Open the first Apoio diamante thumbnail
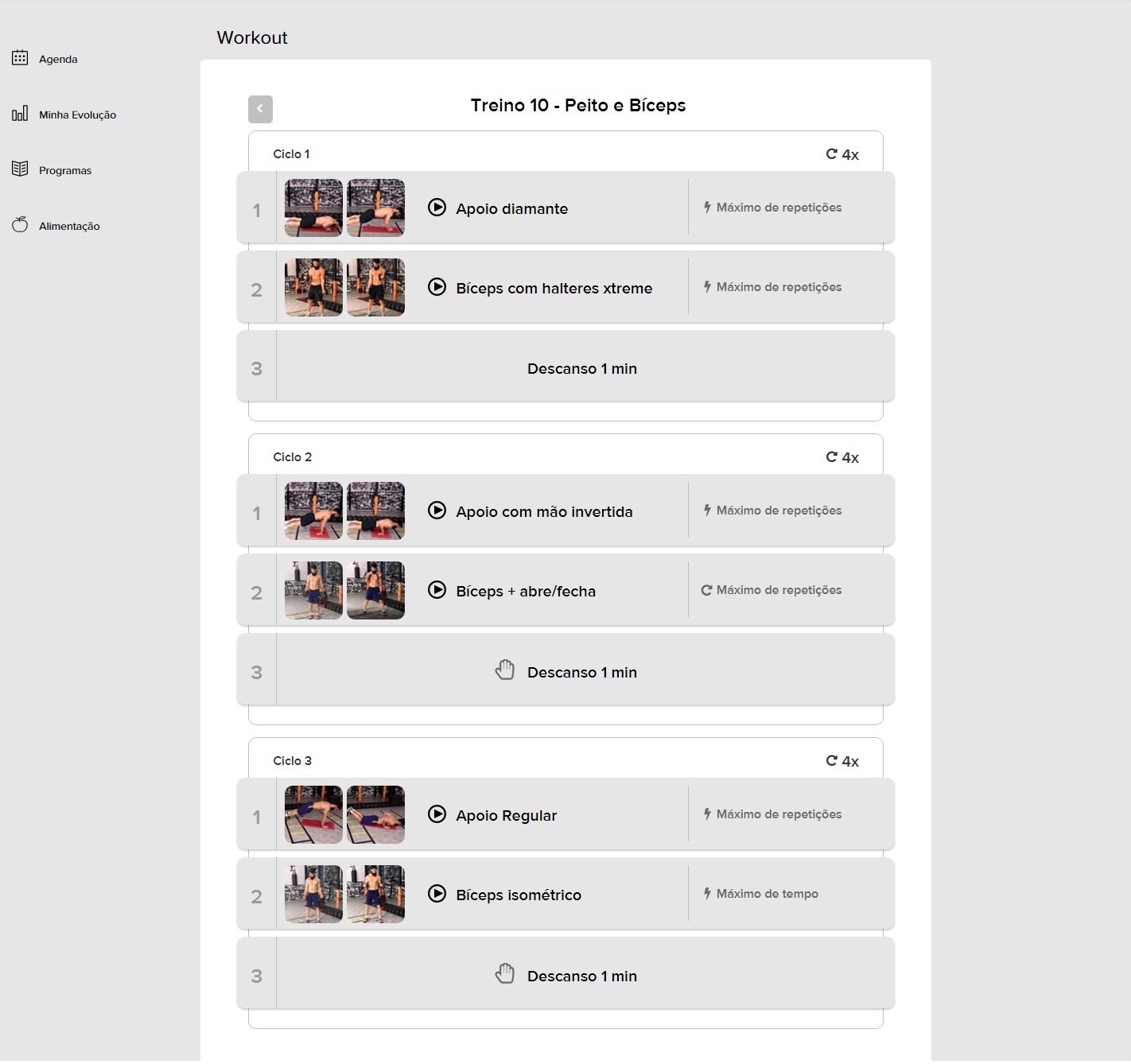The image size is (1131, 1064). coord(313,208)
